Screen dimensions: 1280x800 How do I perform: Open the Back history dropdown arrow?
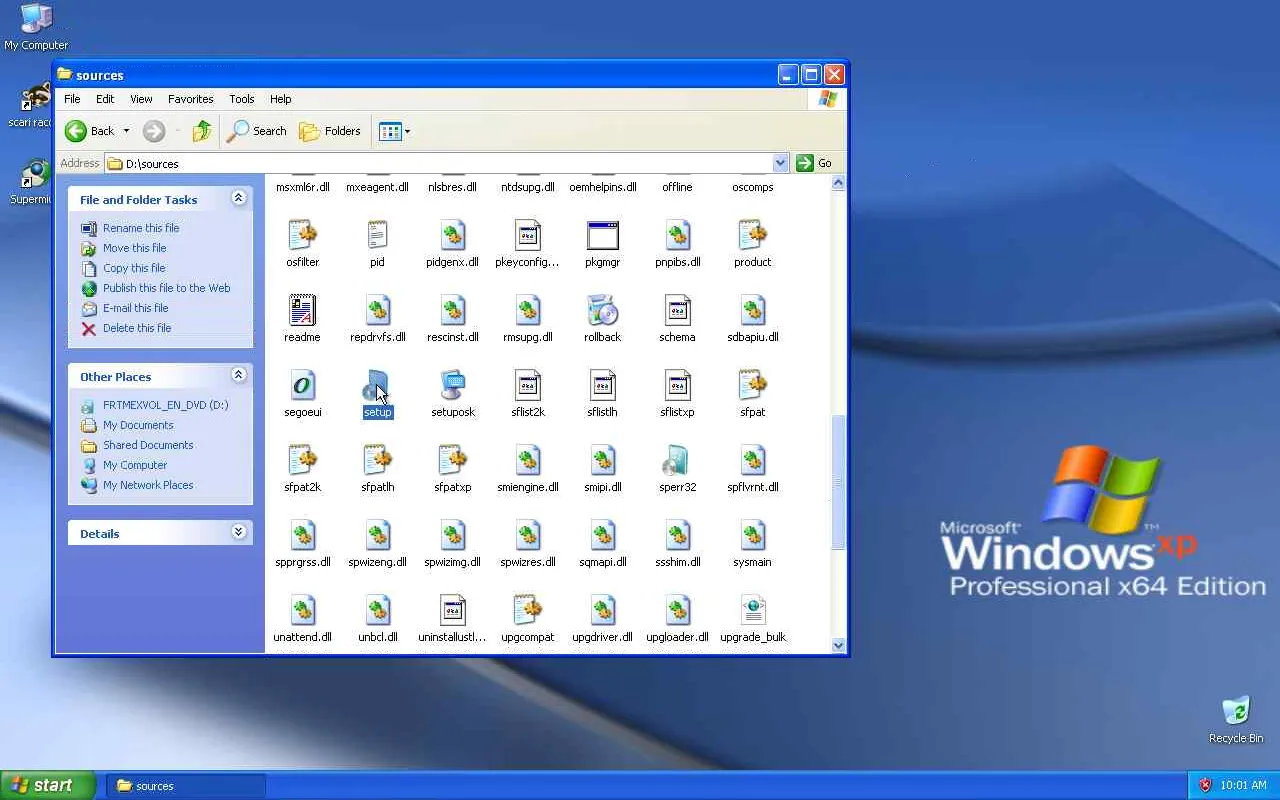click(126, 131)
